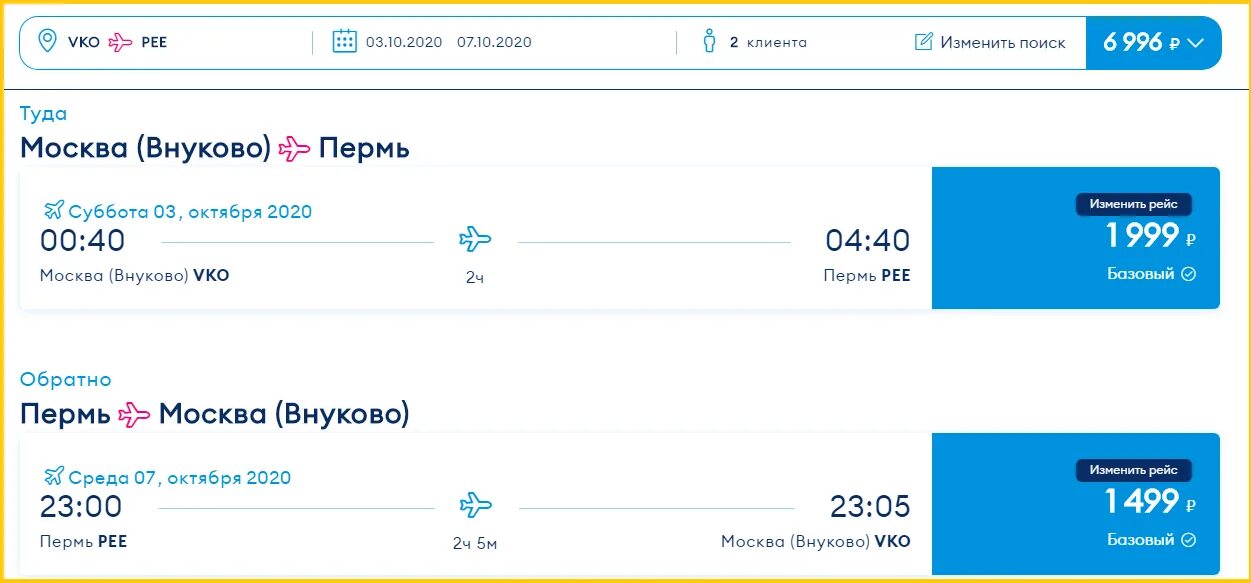Toggle the Базовый fare checkmark for return flight

point(1188,540)
